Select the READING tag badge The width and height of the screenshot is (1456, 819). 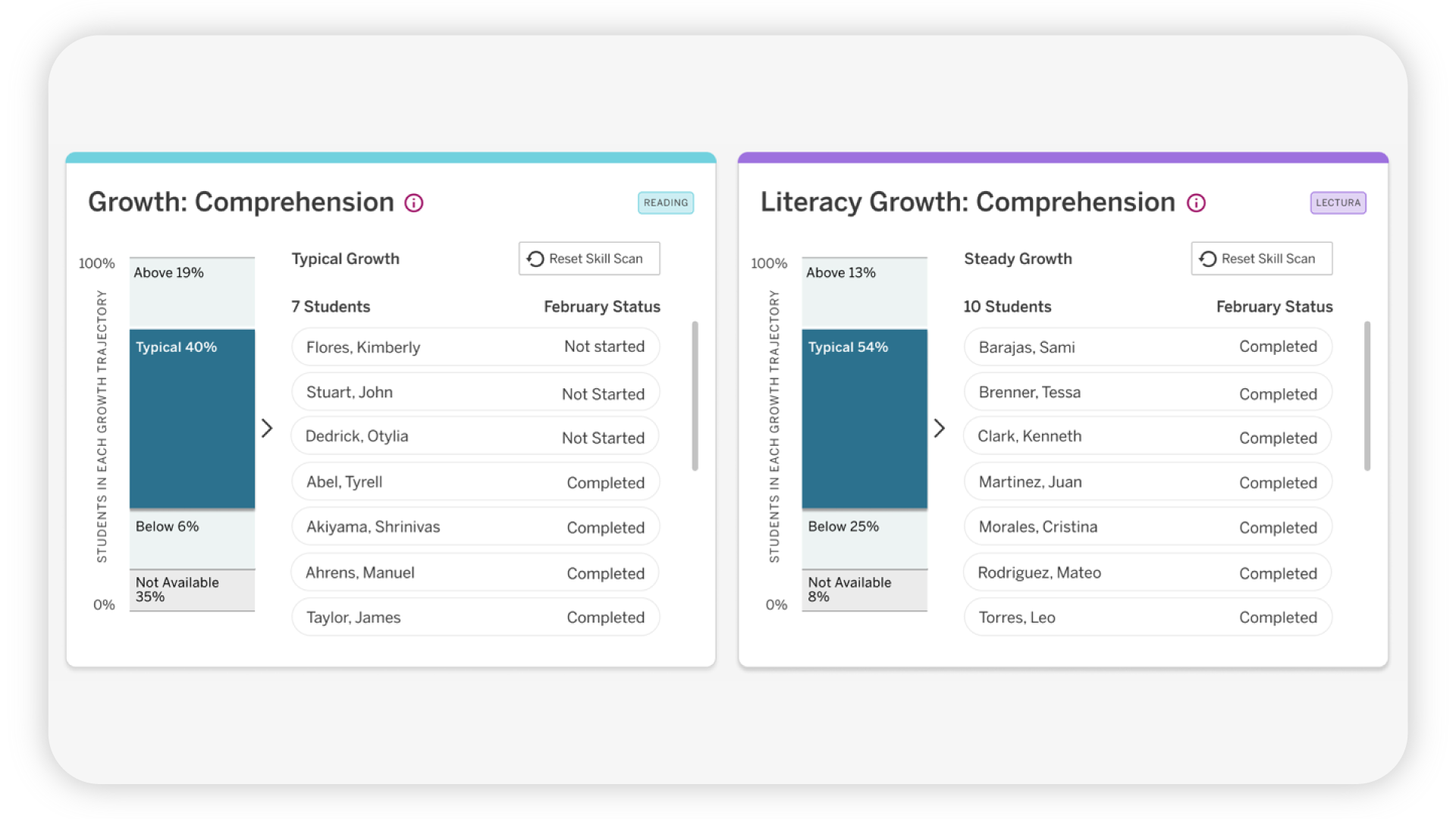click(x=665, y=203)
